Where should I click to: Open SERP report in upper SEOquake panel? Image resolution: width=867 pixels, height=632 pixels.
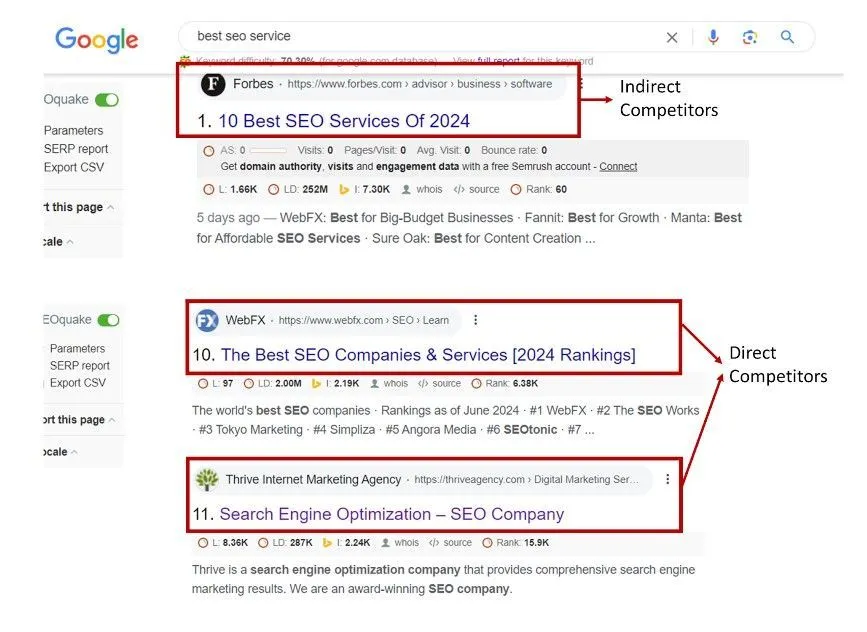coord(76,149)
